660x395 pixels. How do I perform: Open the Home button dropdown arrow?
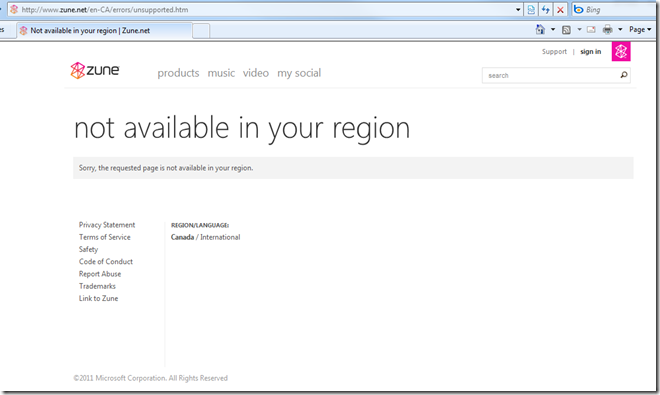pyautogui.click(x=553, y=29)
